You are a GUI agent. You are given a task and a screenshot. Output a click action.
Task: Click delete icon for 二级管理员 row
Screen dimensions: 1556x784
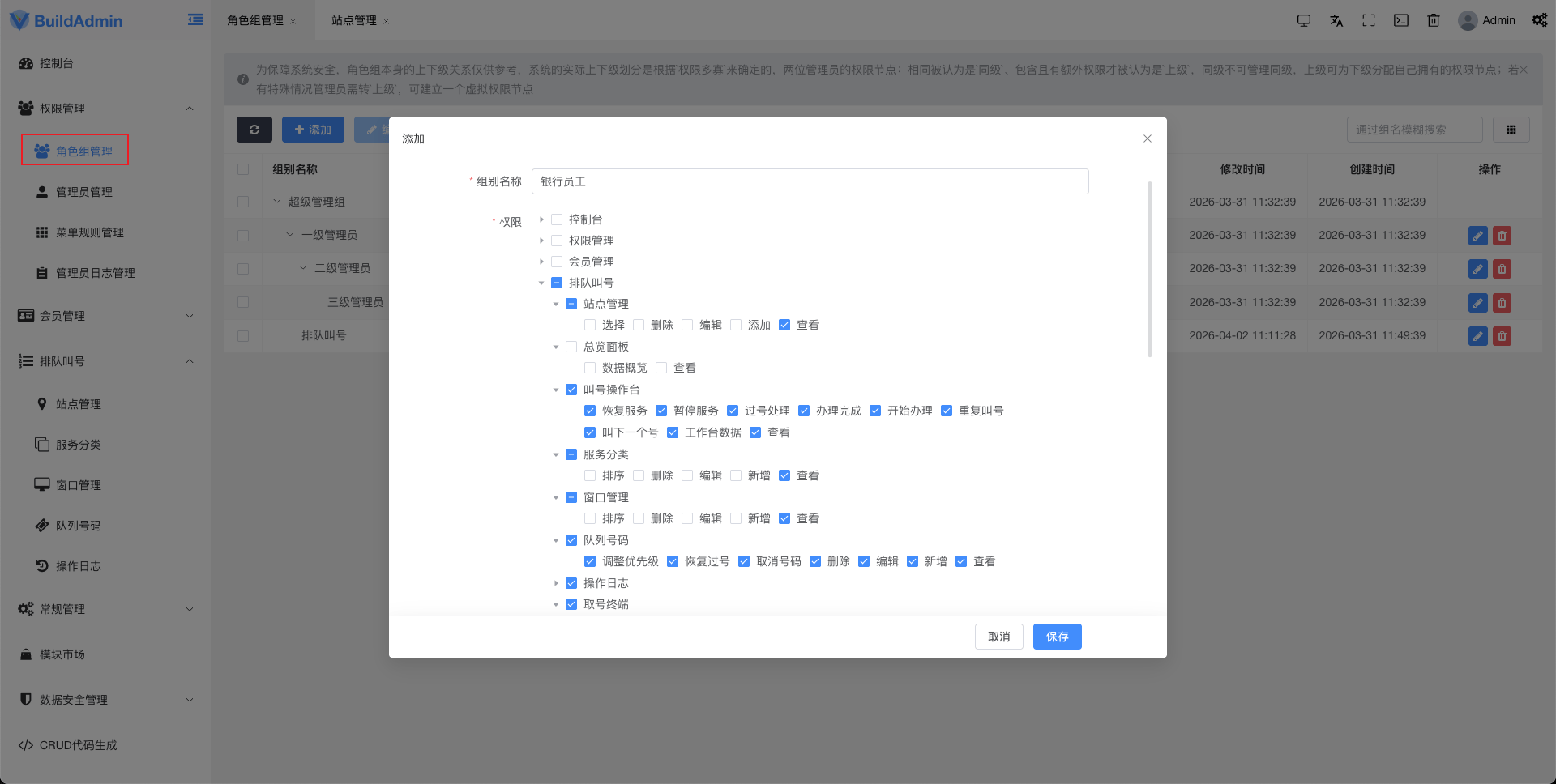[x=1502, y=269]
